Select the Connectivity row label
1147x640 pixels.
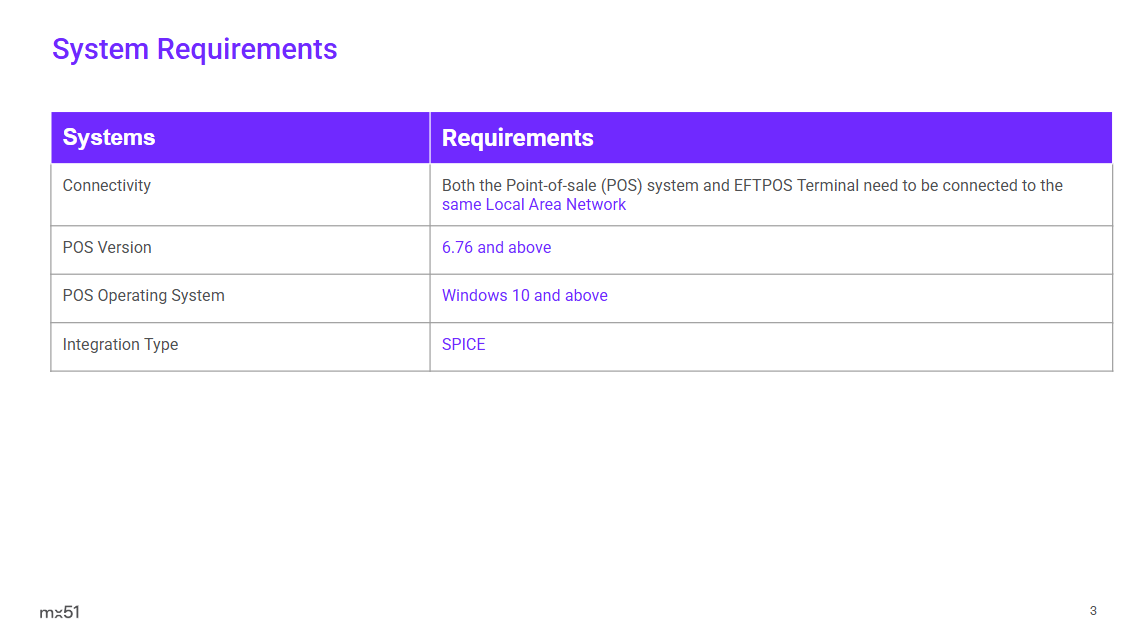click(107, 186)
